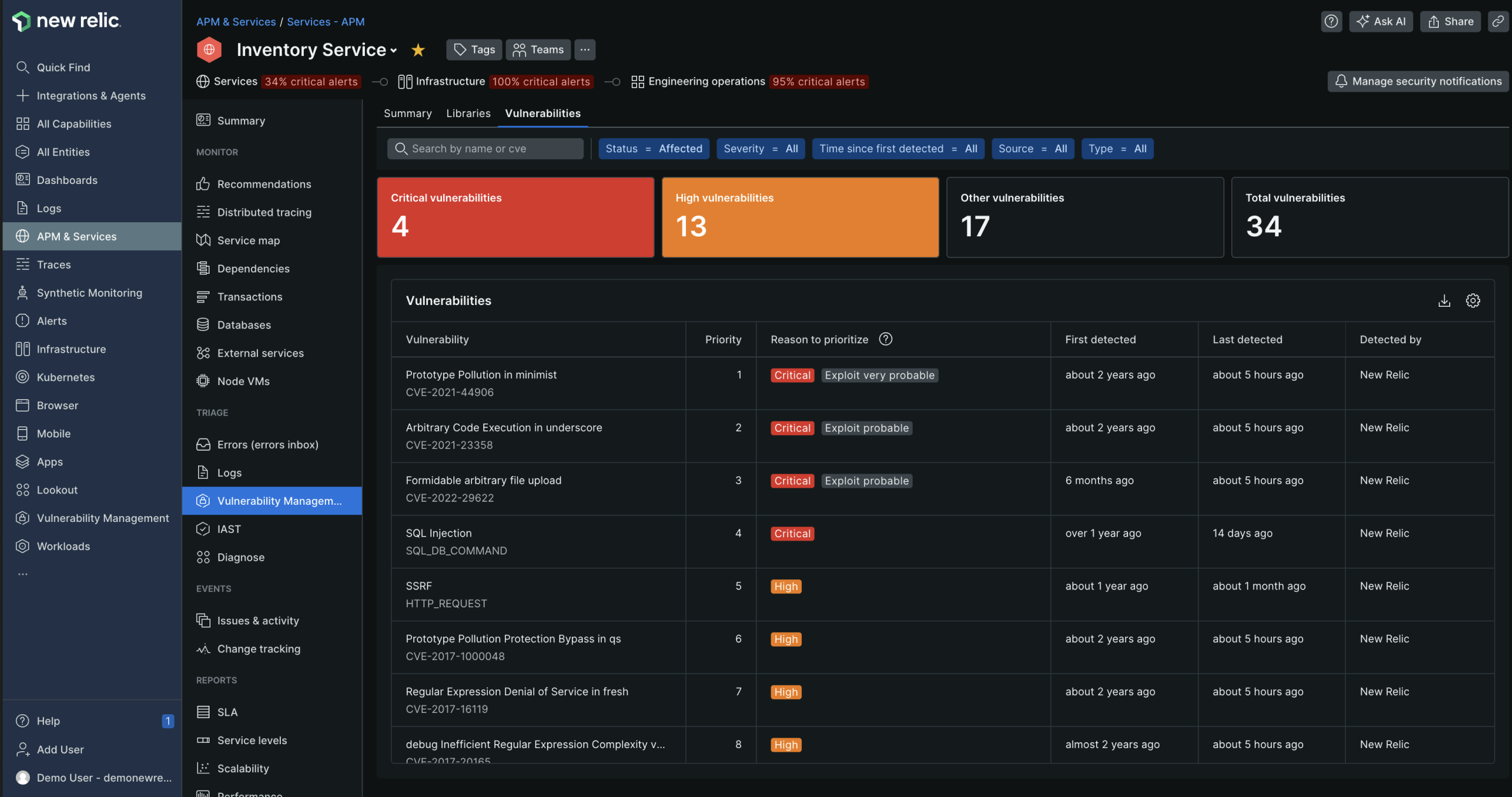This screenshot has width=1512, height=797.
Task: Click the Errors inbox triage icon
Action: tap(203, 444)
